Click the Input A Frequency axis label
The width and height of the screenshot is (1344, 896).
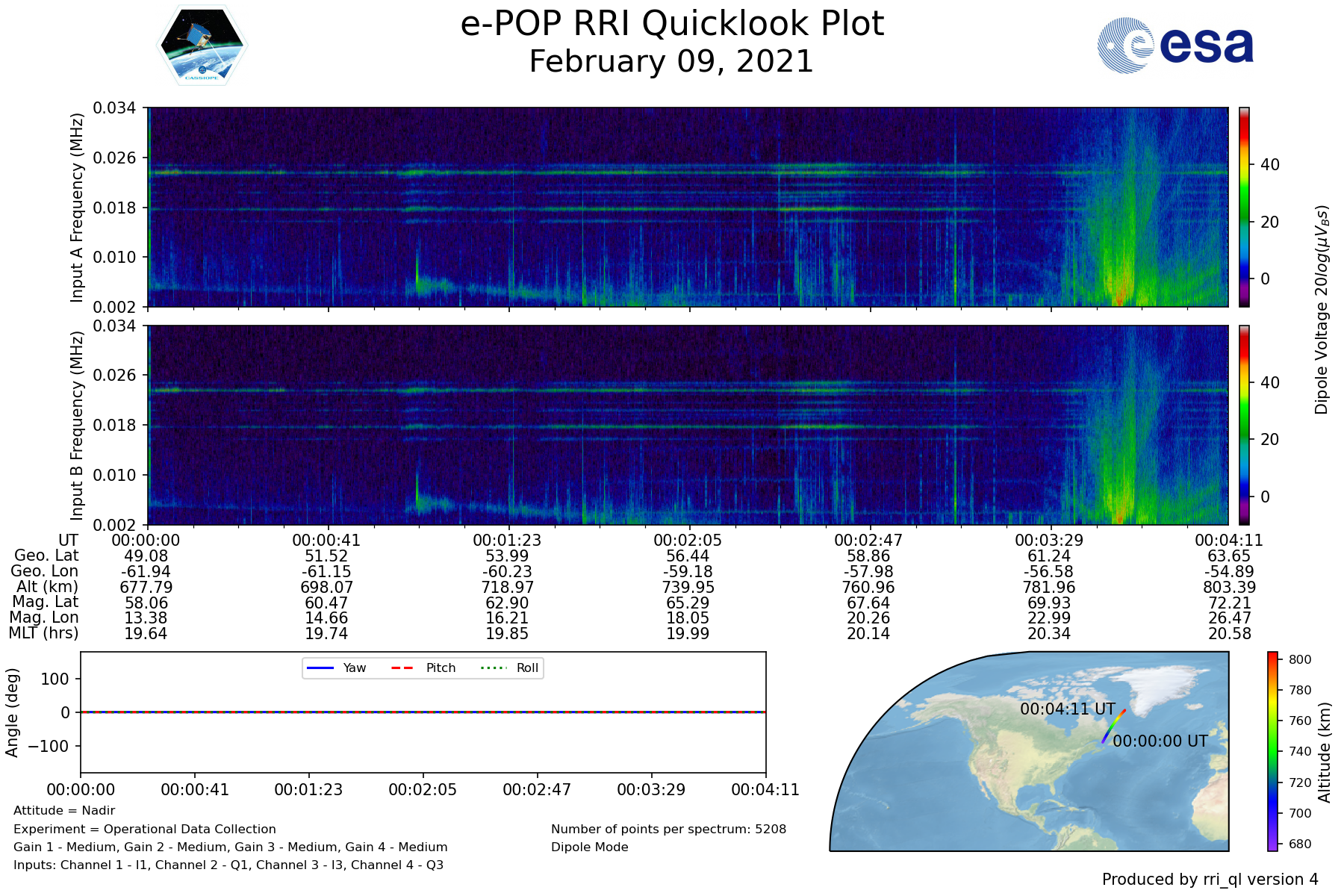click(x=77, y=208)
